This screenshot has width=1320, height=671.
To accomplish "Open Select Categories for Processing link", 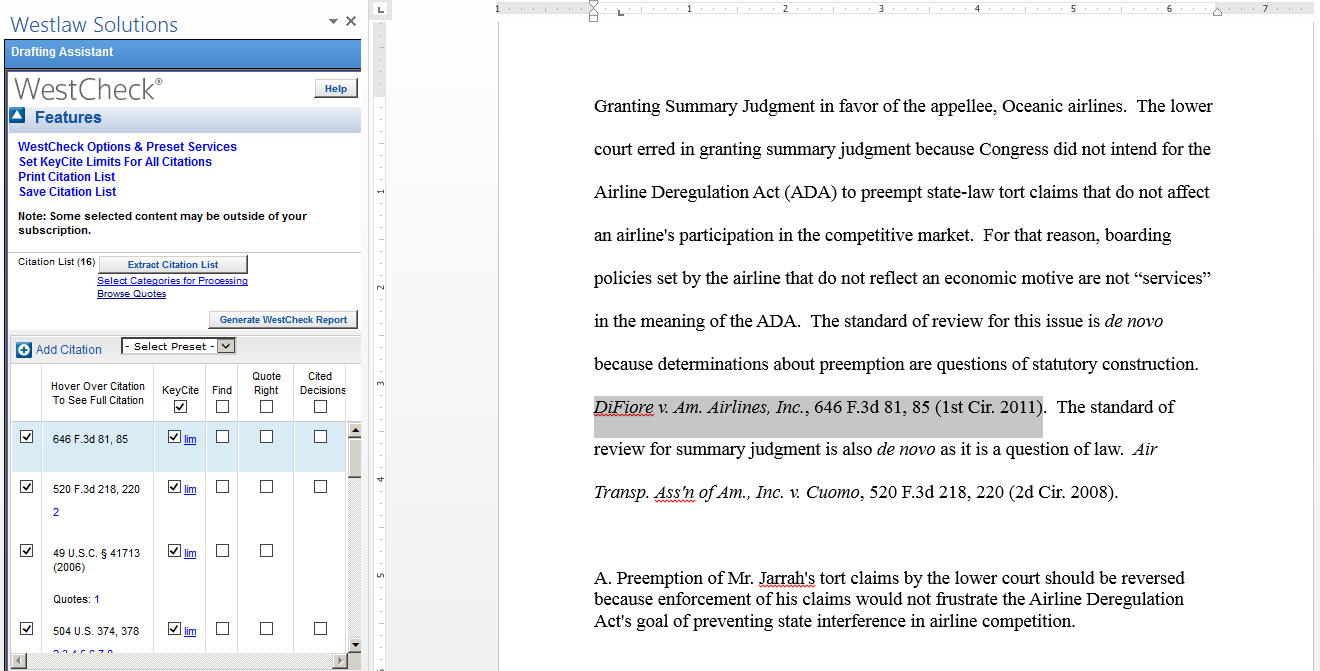I will [x=172, y=281].
